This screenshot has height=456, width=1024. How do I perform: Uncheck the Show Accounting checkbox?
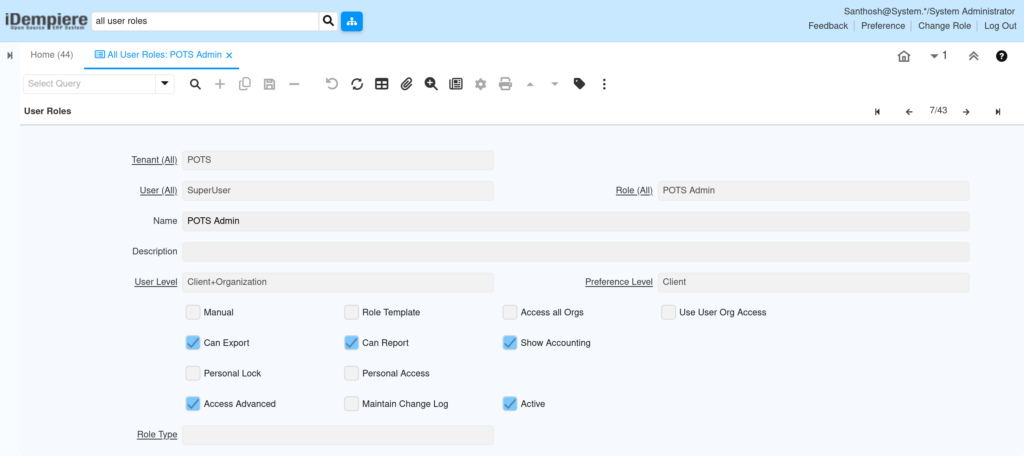coord(510,342)
